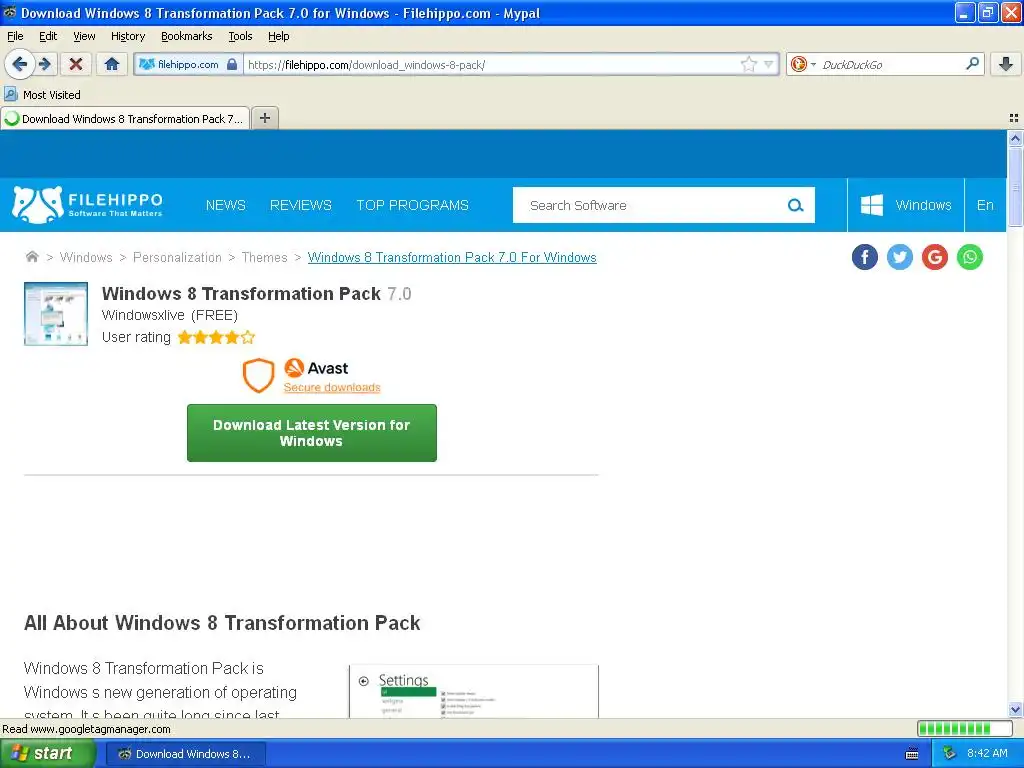This screenshot has height=768, width=1024.
Task: Click the browser search magnifier icon
Action: (x=972, y=64)
